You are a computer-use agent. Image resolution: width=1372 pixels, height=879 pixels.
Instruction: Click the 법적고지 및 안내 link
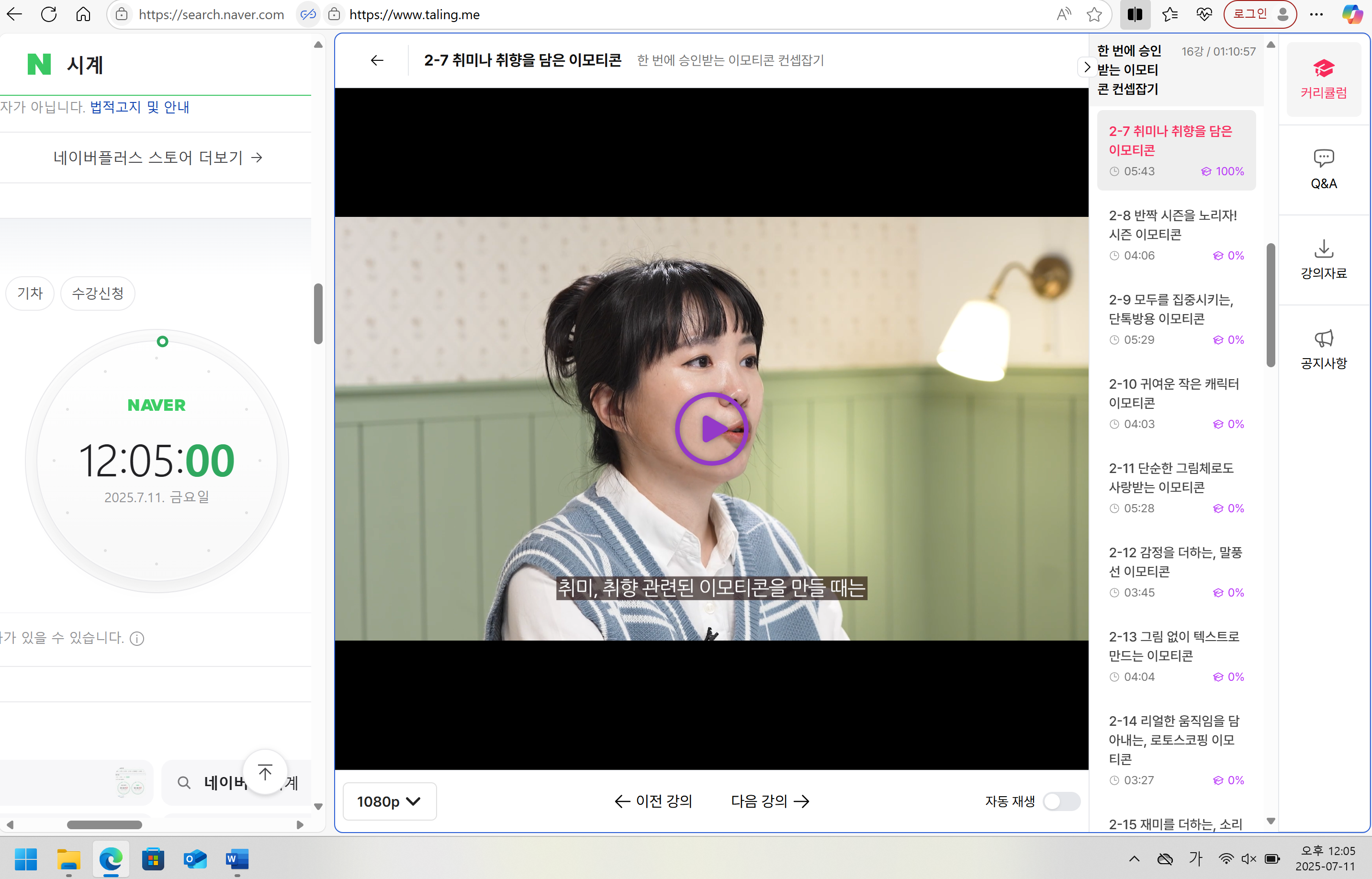(x=139, y=107)
